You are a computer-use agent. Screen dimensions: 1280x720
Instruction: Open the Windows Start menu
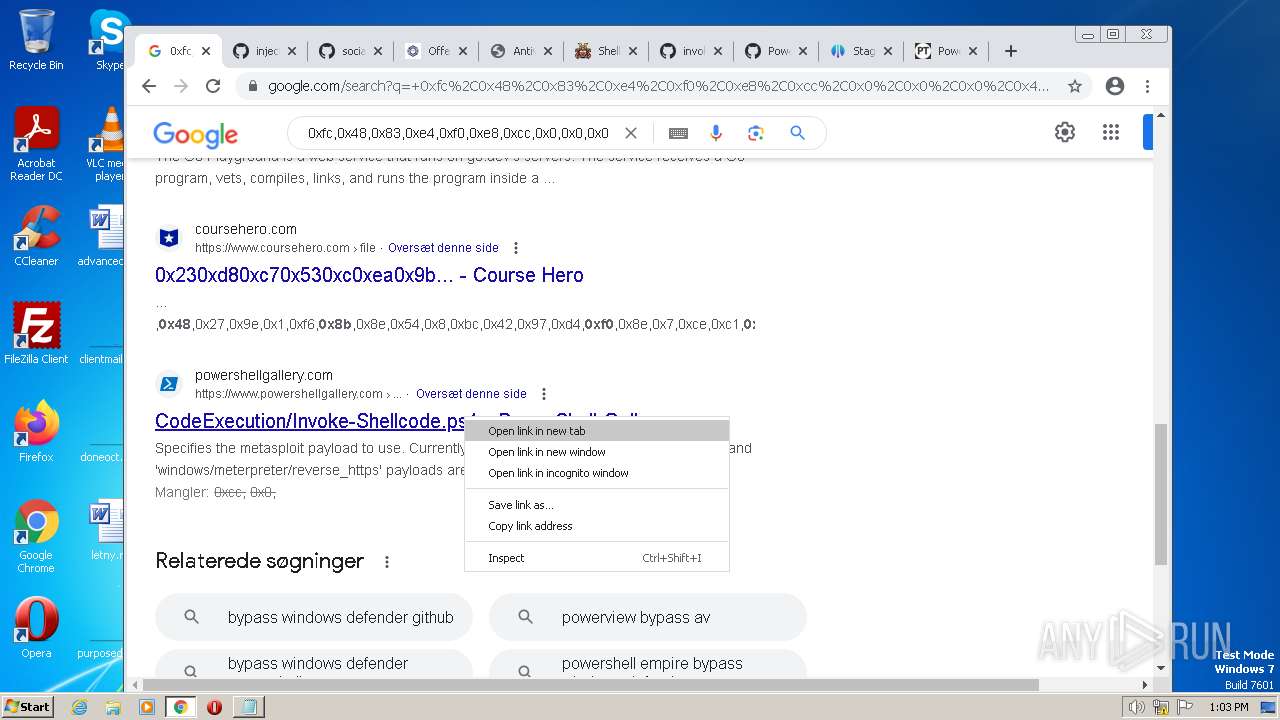(x=27, y=707)
